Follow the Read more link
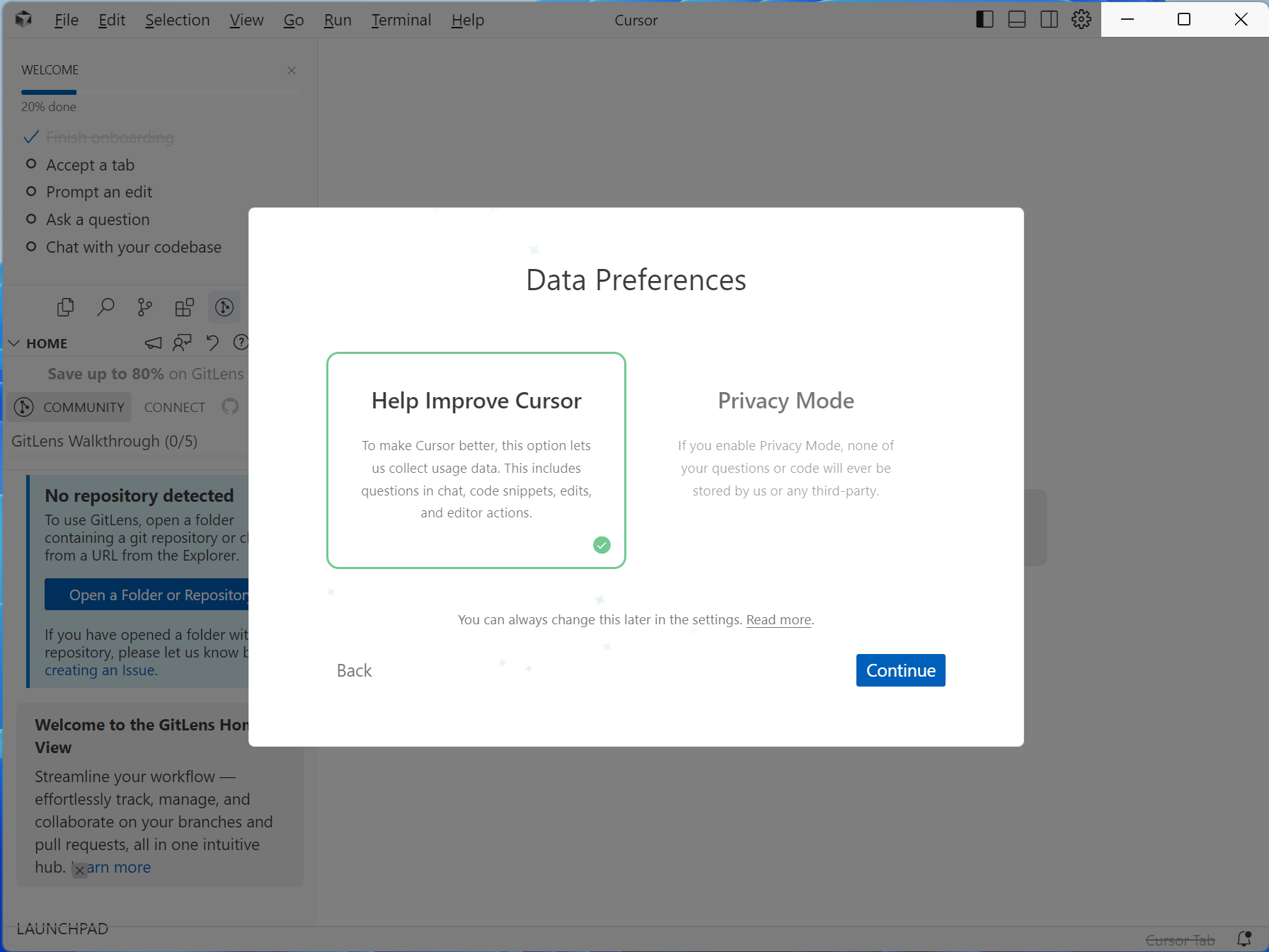The image size is (1269, 952). (779, 620)
